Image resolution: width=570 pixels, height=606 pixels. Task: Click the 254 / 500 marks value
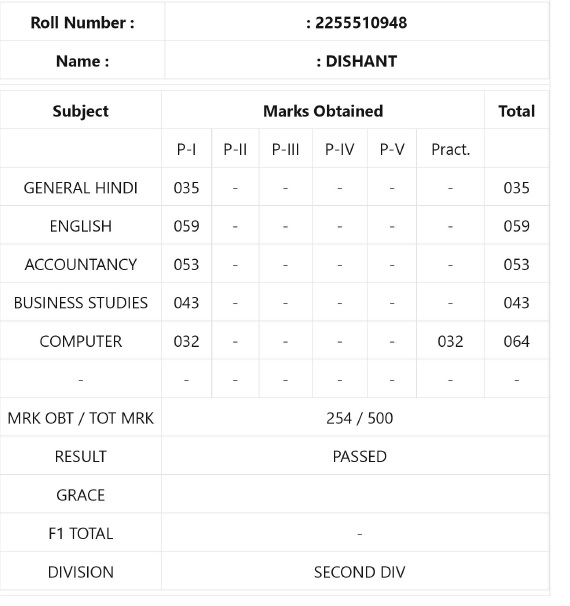(x=359, y=418)
